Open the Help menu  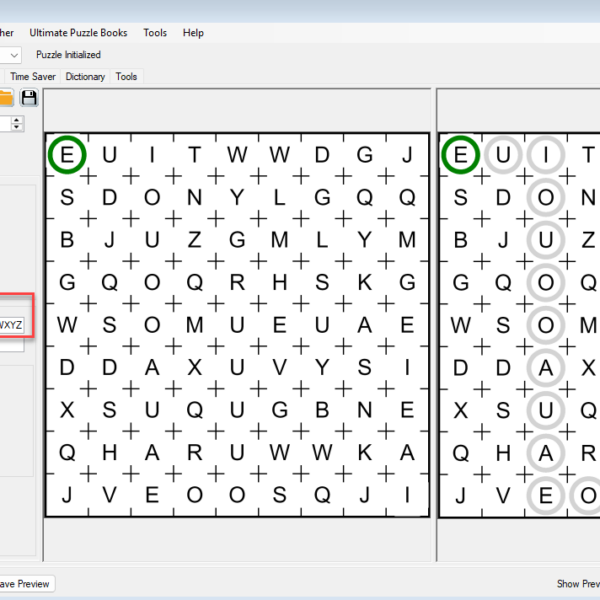193,33
